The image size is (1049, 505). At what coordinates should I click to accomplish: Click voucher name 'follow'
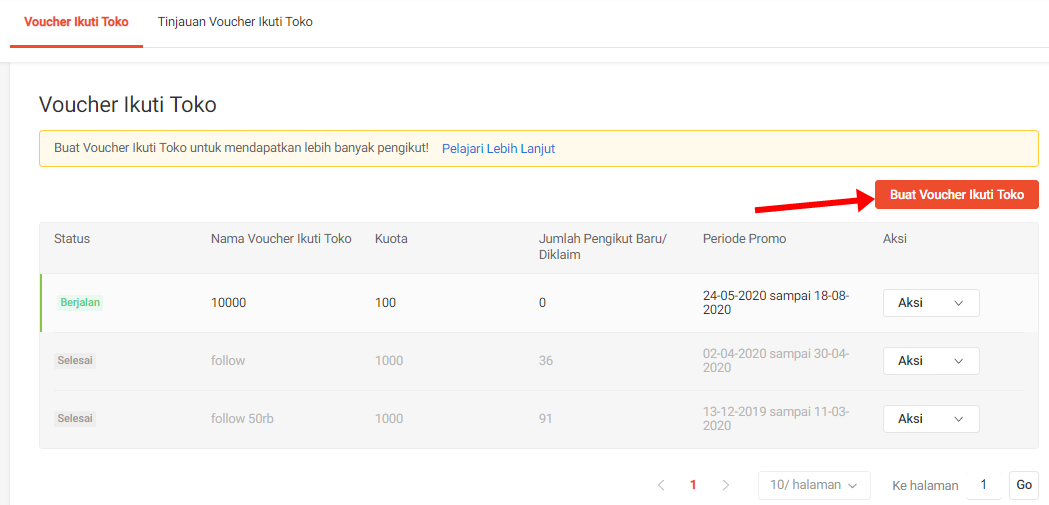228,361
